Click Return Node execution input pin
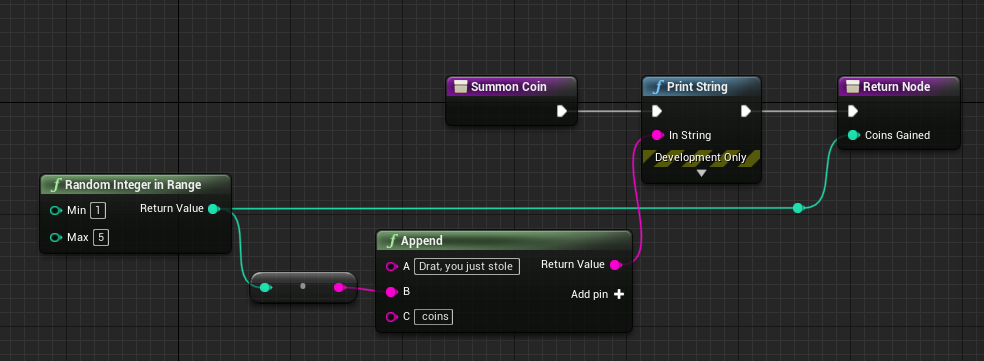 pyautogui.click(x=852, y=111)
